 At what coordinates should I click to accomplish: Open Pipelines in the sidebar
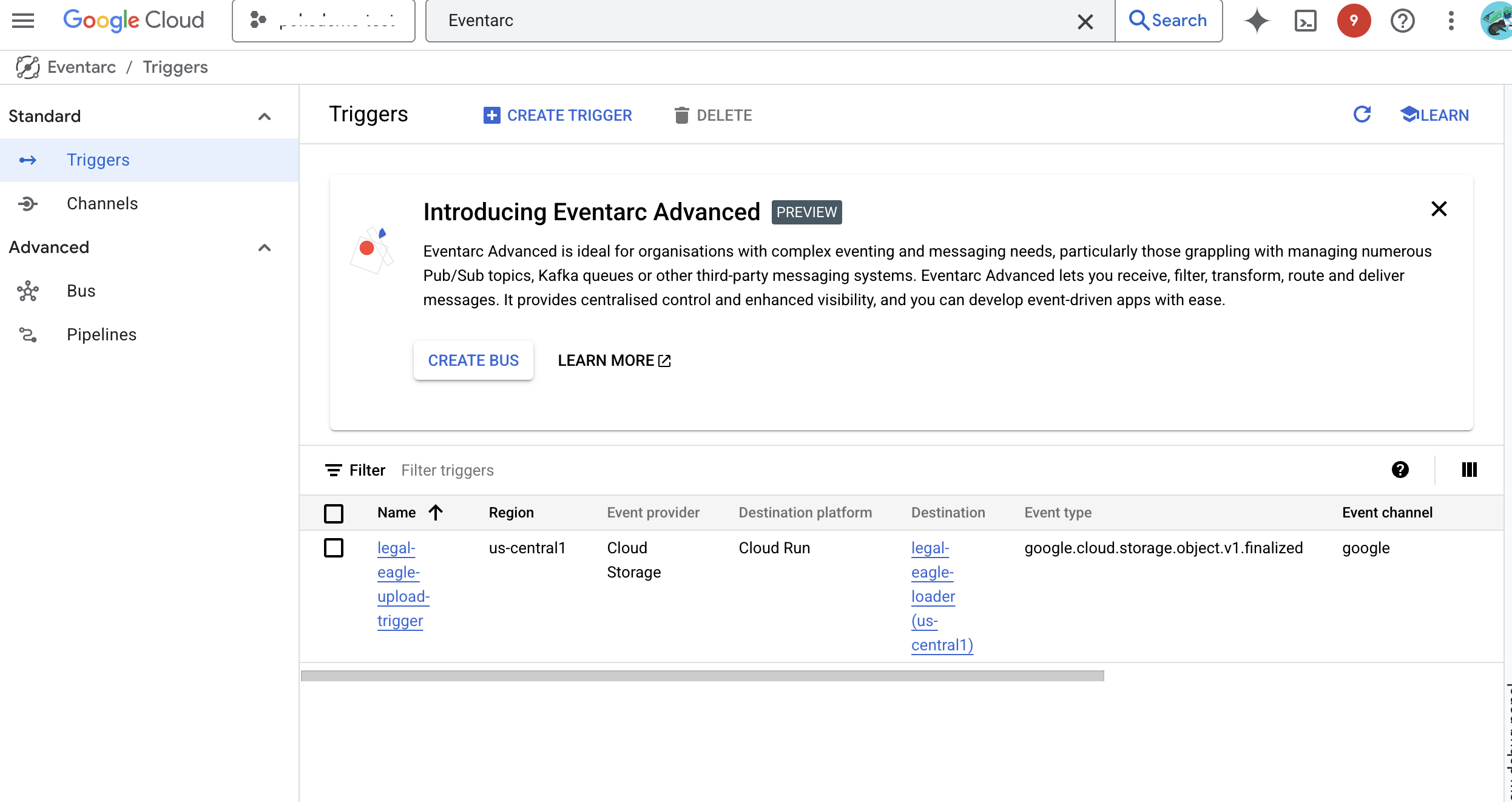coord(101,335)
